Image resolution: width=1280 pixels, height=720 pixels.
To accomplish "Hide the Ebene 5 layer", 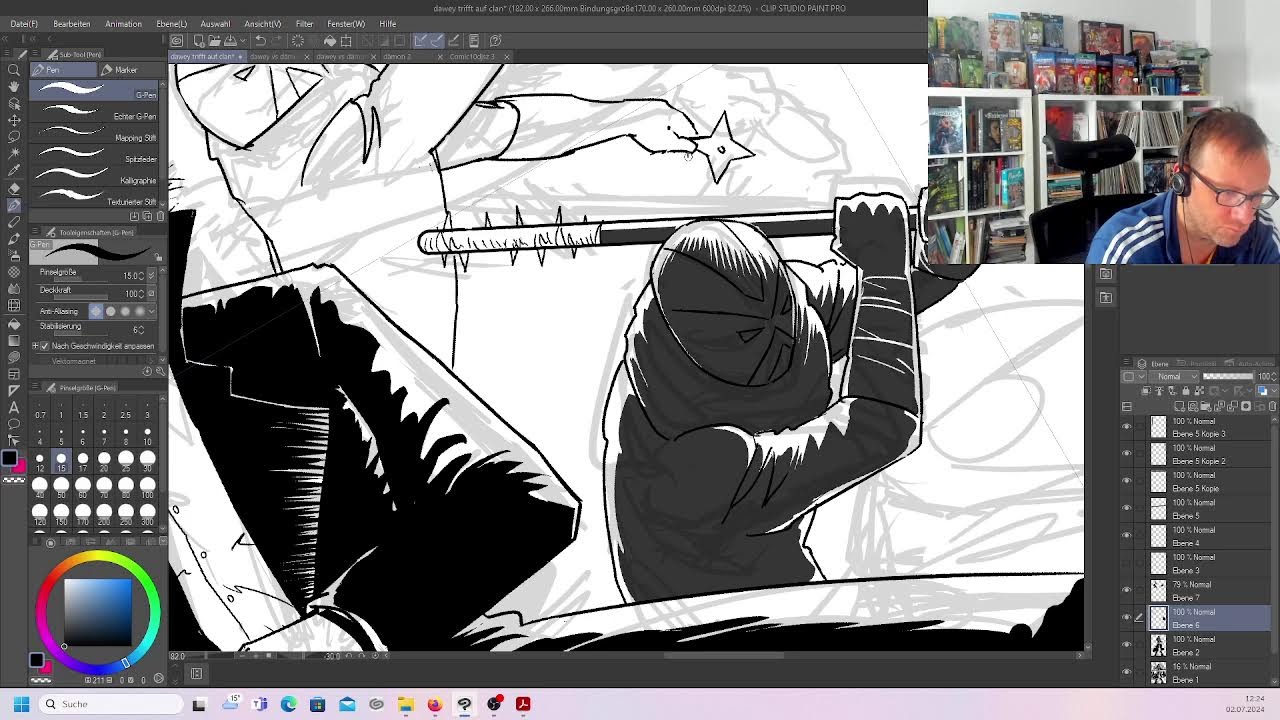I will click(x=1127, y=509).
